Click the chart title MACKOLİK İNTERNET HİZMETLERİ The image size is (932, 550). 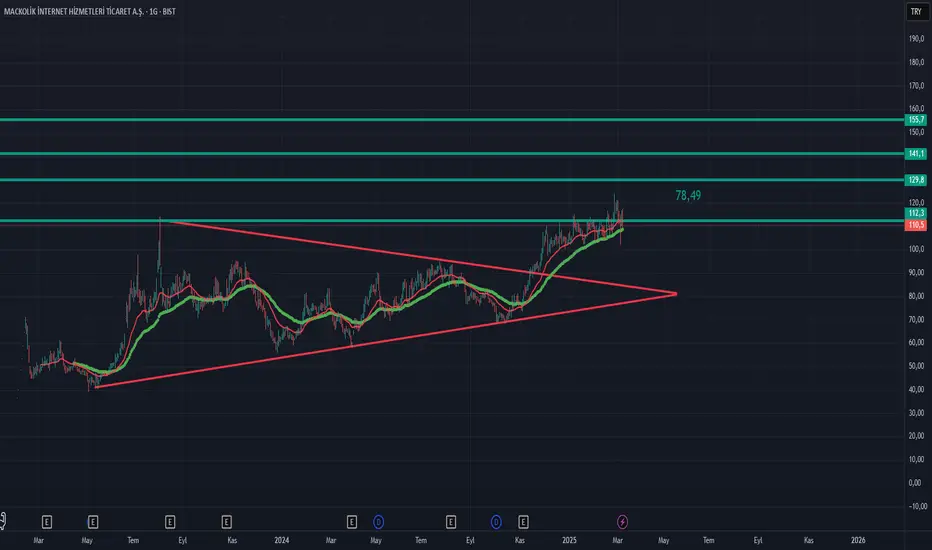coord(90,11)
